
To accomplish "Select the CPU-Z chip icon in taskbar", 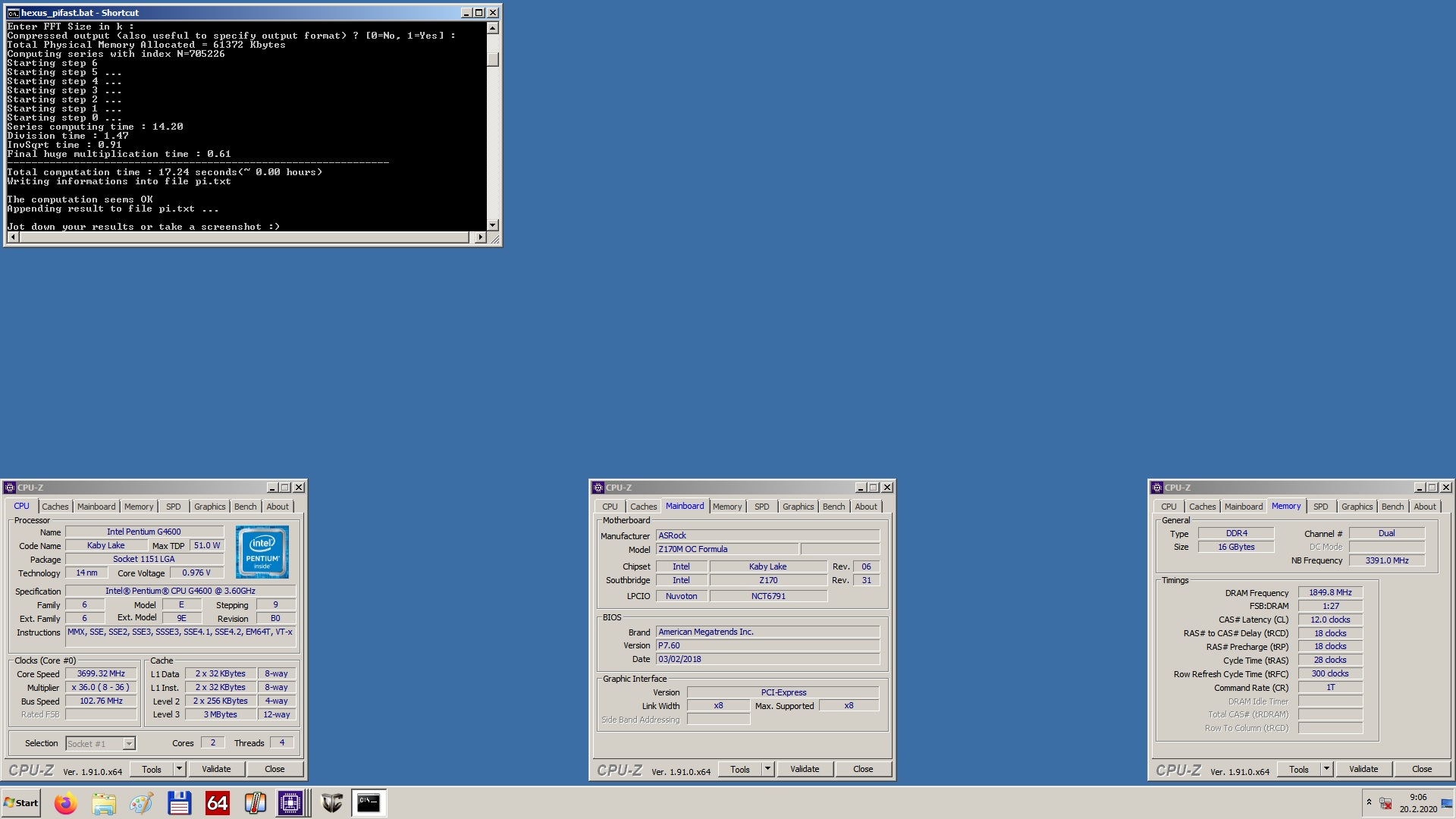I will point(290,803).
